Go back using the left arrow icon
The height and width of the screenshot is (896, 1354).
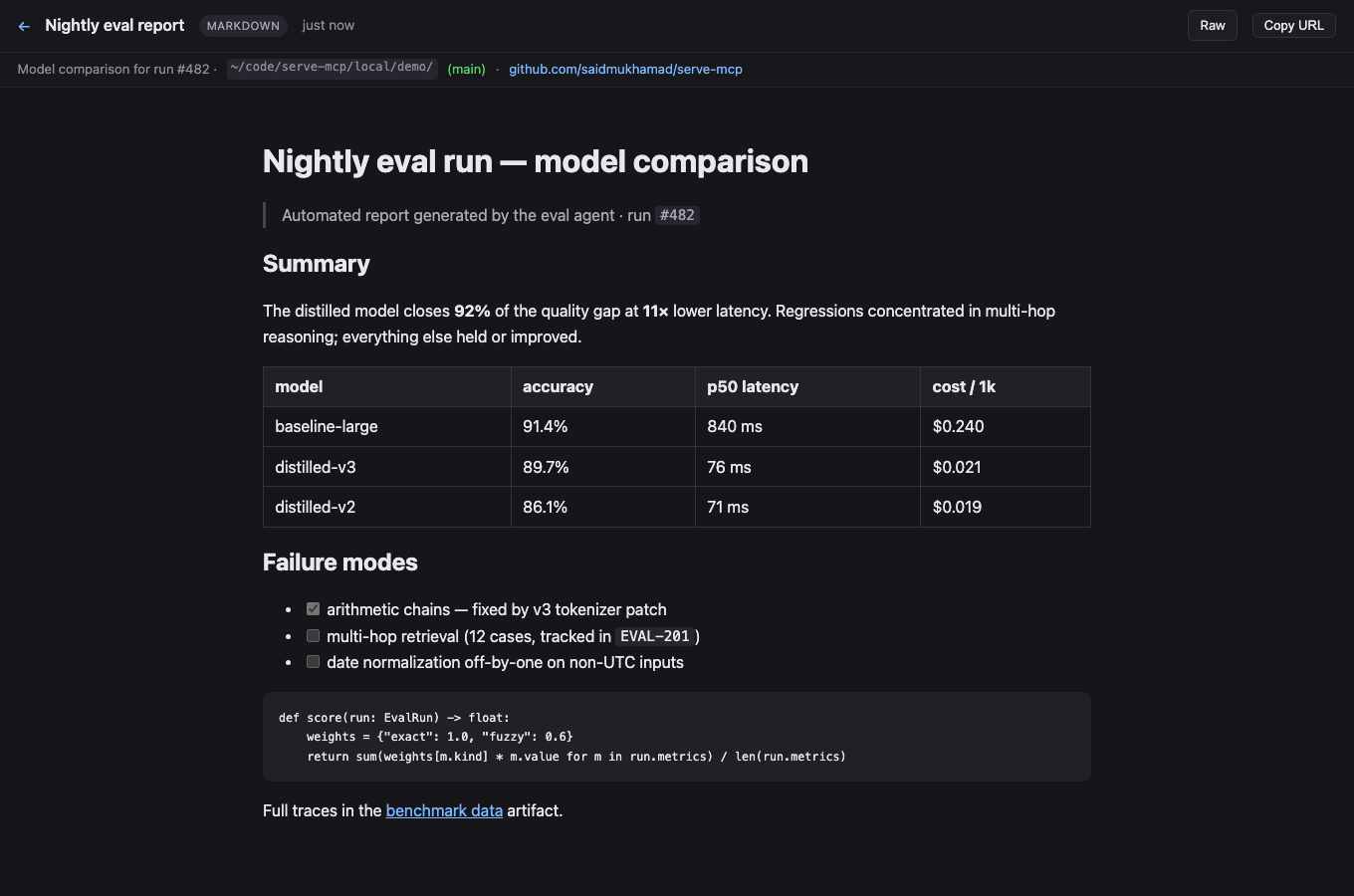coord(24,26)
